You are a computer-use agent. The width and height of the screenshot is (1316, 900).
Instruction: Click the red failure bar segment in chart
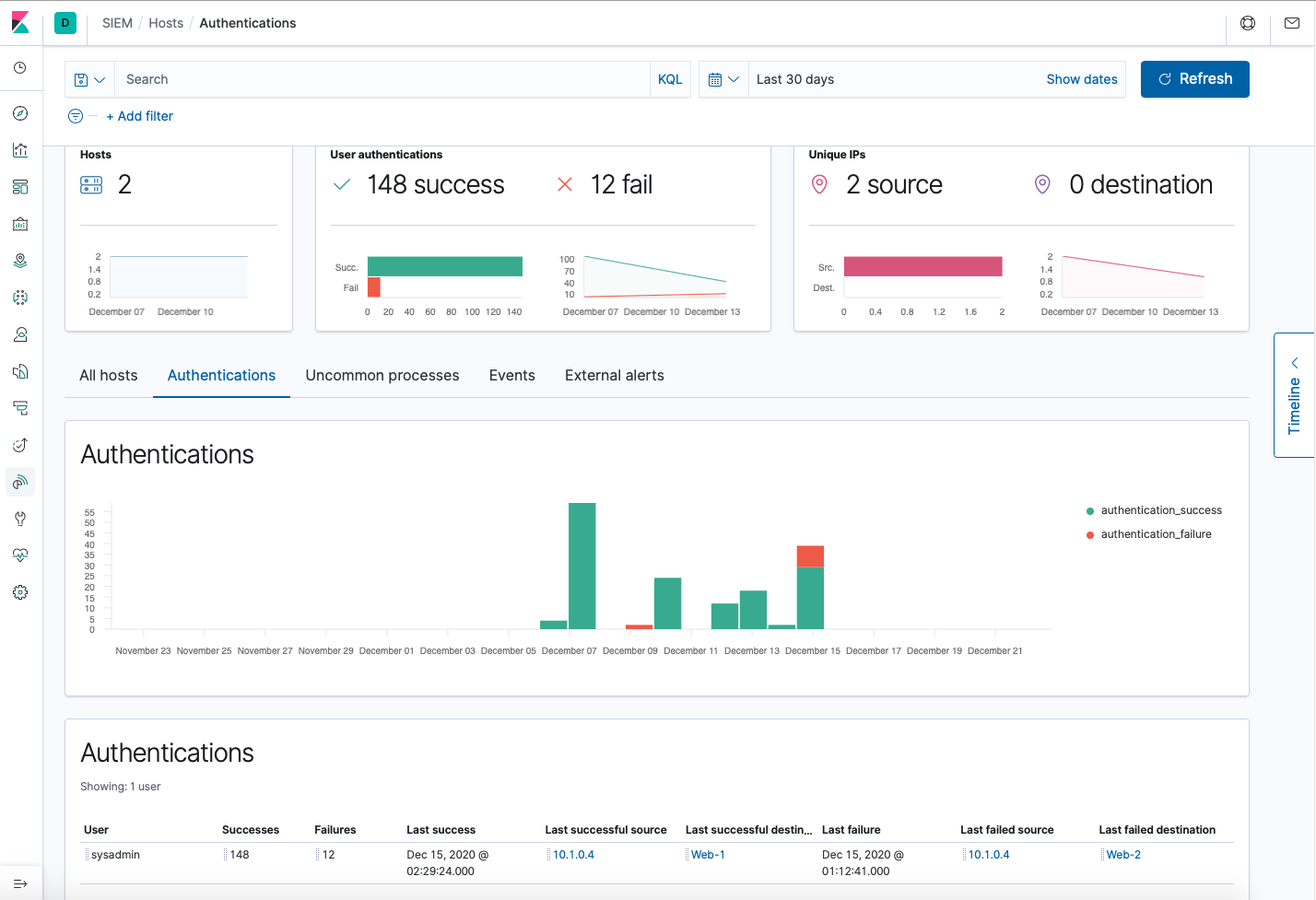(x=810, y=556)
